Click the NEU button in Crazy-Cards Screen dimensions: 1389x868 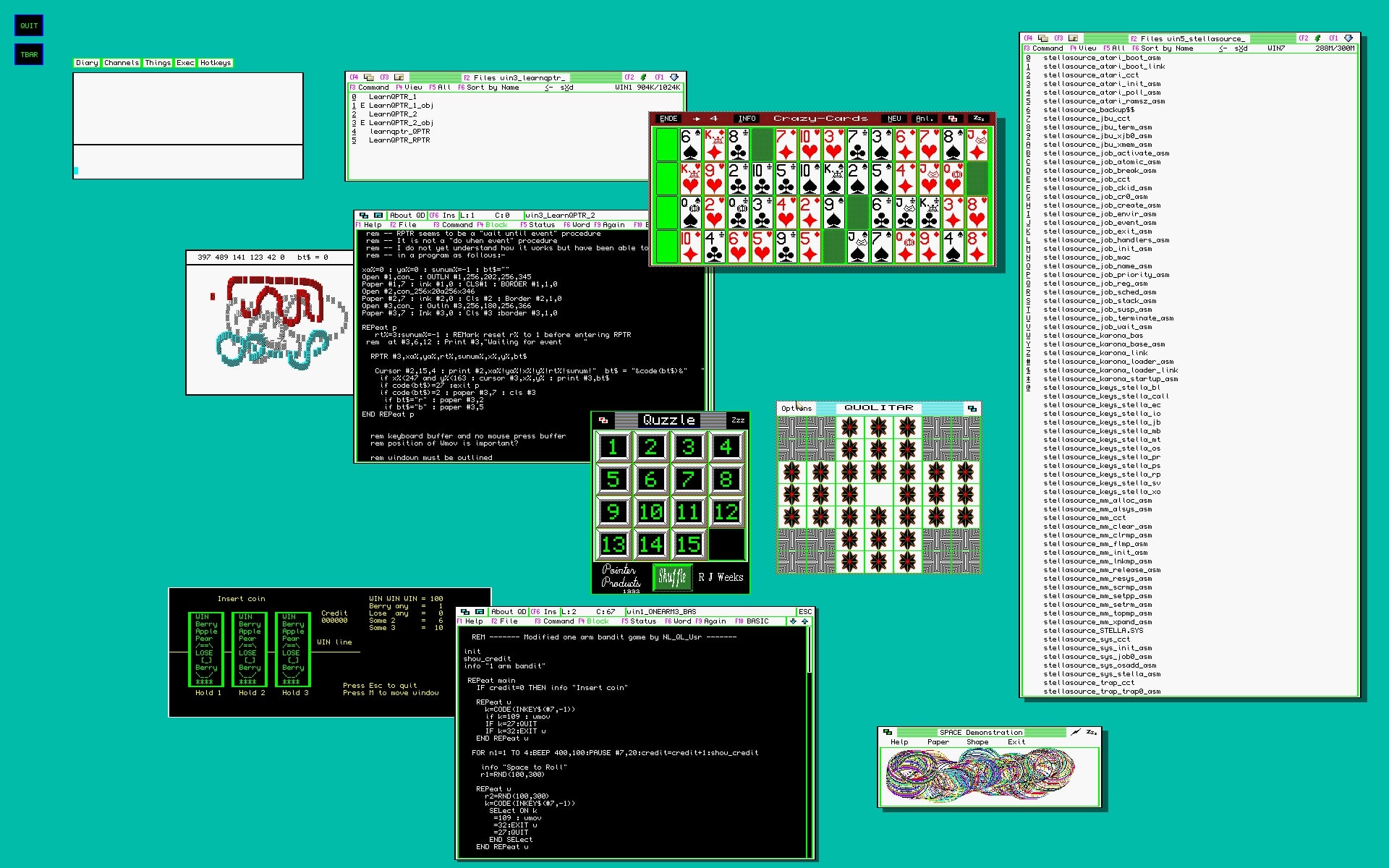[894, 118]
